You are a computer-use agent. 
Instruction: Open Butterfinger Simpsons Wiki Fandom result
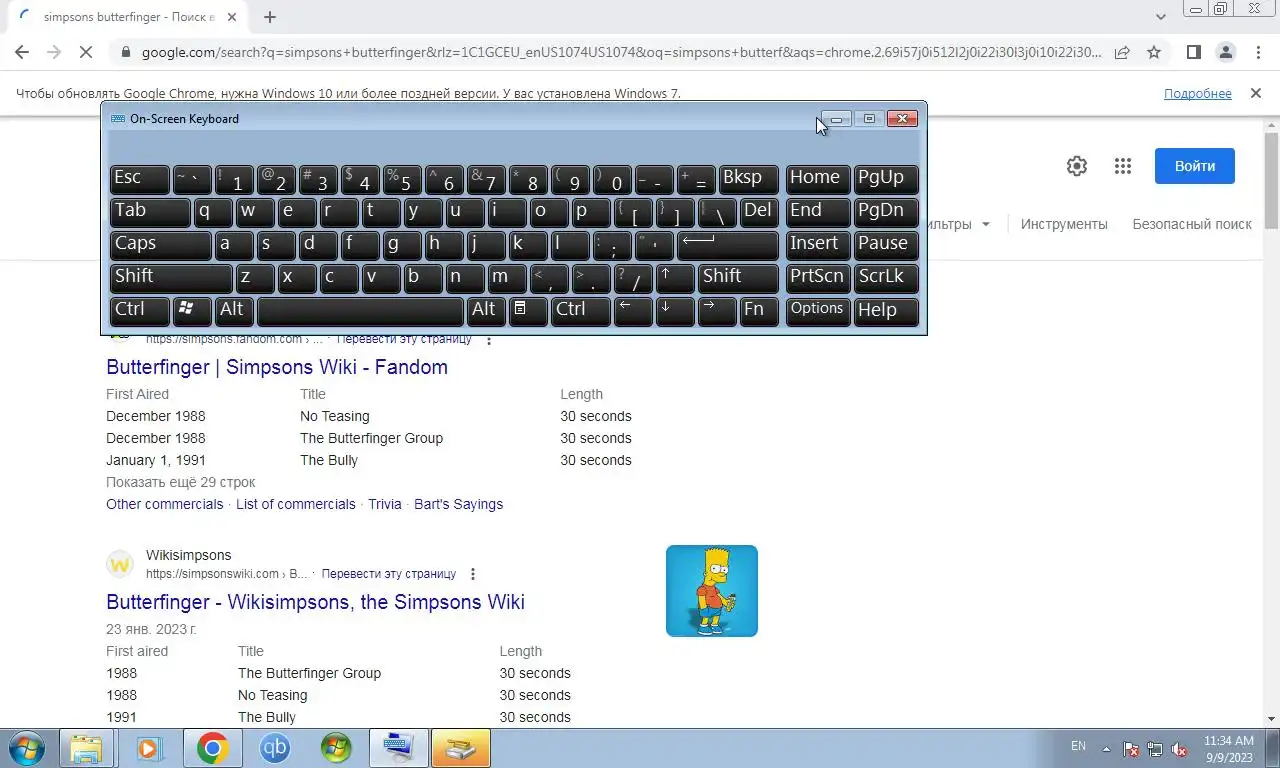coord(277,367)
